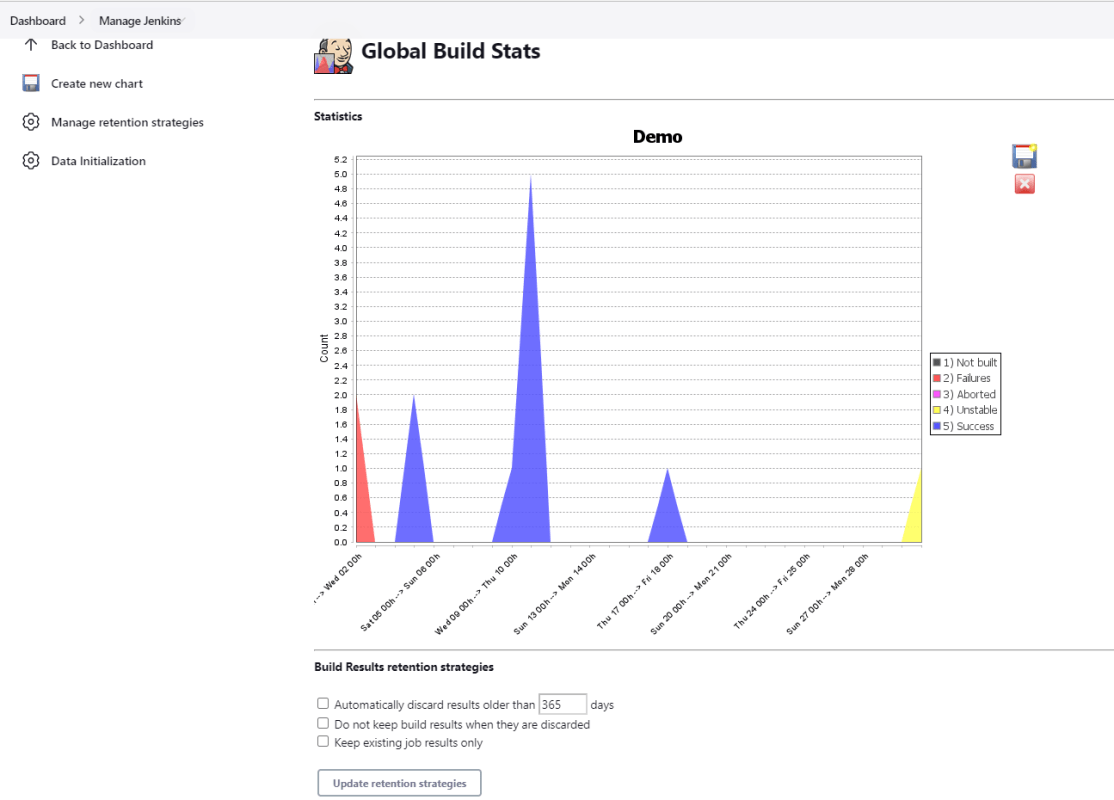Click the Jenkins Global Build Stats logo
This screenshot has height=800, width=1114.
pos(334,55)
